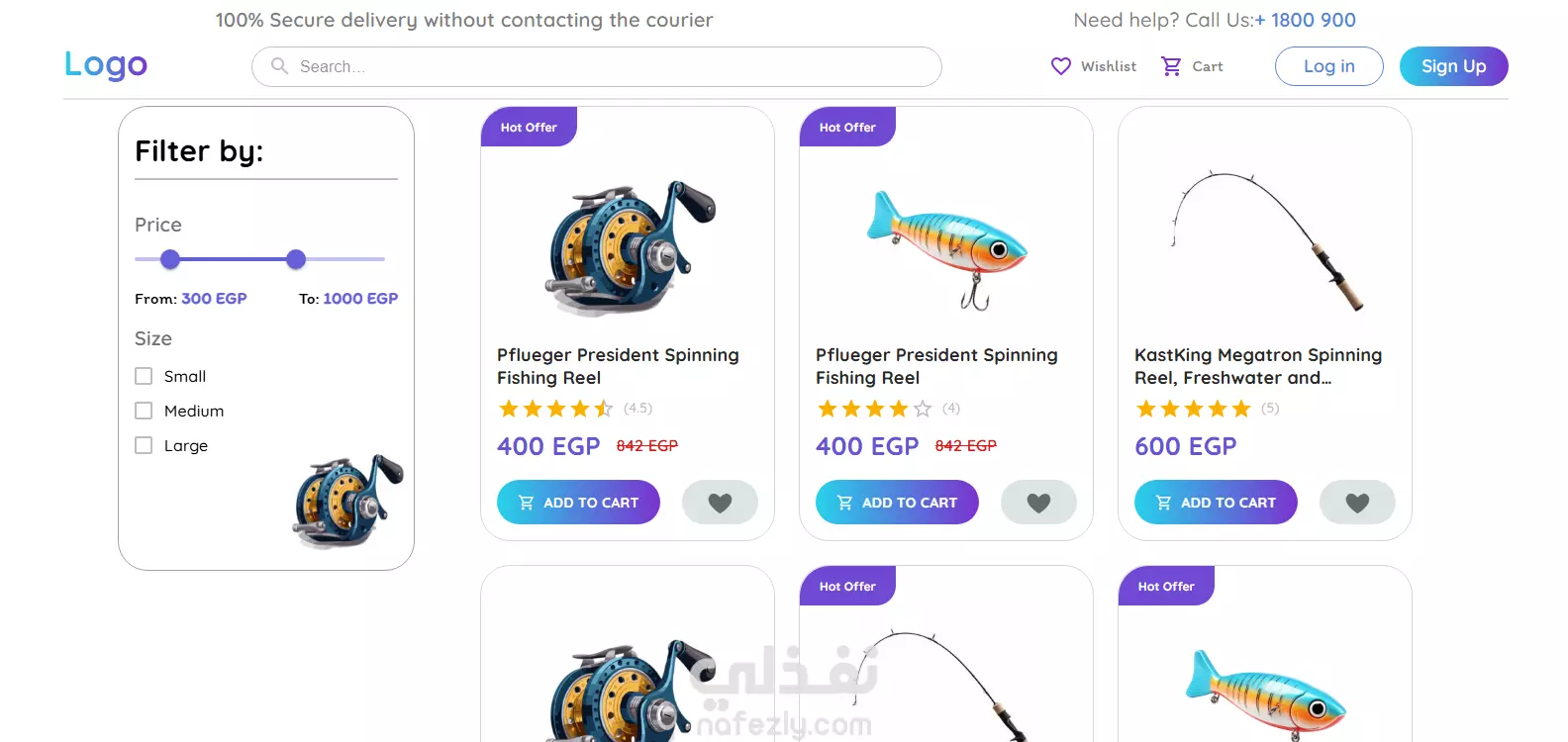Click the minimum price slider handle
The image size is (1568, 742).
pos(170,259)
